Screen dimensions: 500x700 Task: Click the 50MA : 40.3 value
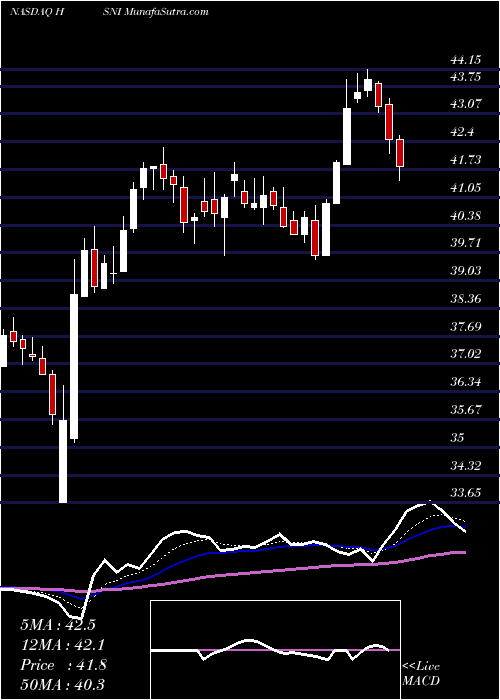(x=62, y=684)
